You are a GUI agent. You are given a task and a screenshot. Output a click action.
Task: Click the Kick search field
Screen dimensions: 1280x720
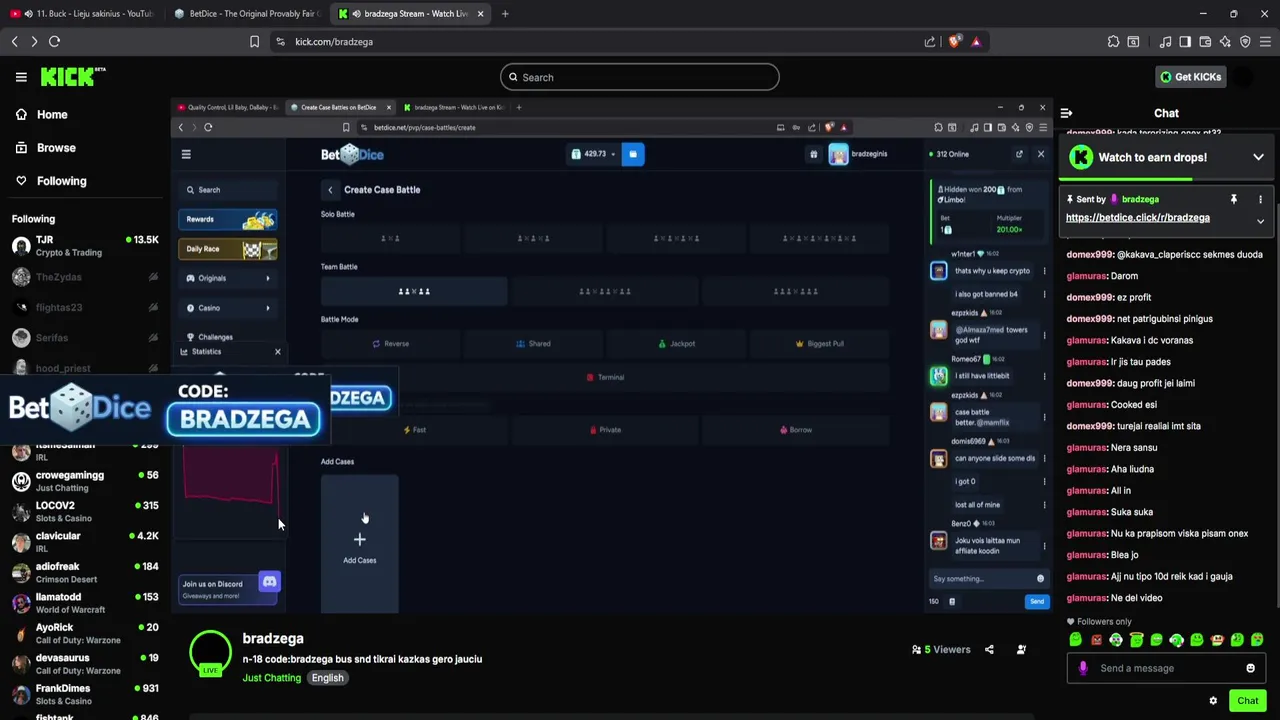(x=640, y=77)
